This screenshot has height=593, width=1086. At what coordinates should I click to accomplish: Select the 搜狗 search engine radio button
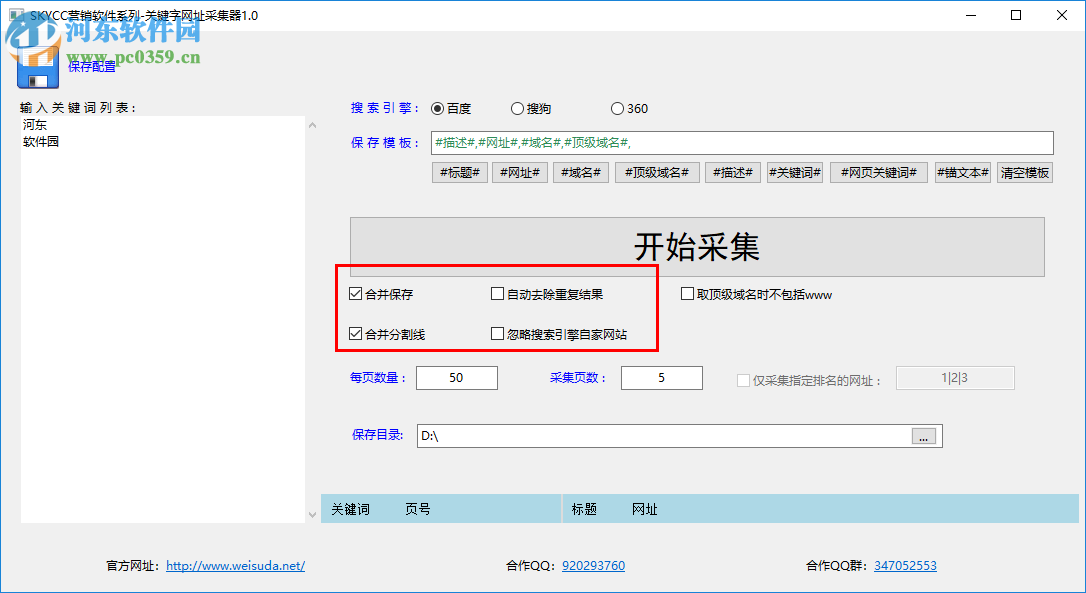click(518, 108)
